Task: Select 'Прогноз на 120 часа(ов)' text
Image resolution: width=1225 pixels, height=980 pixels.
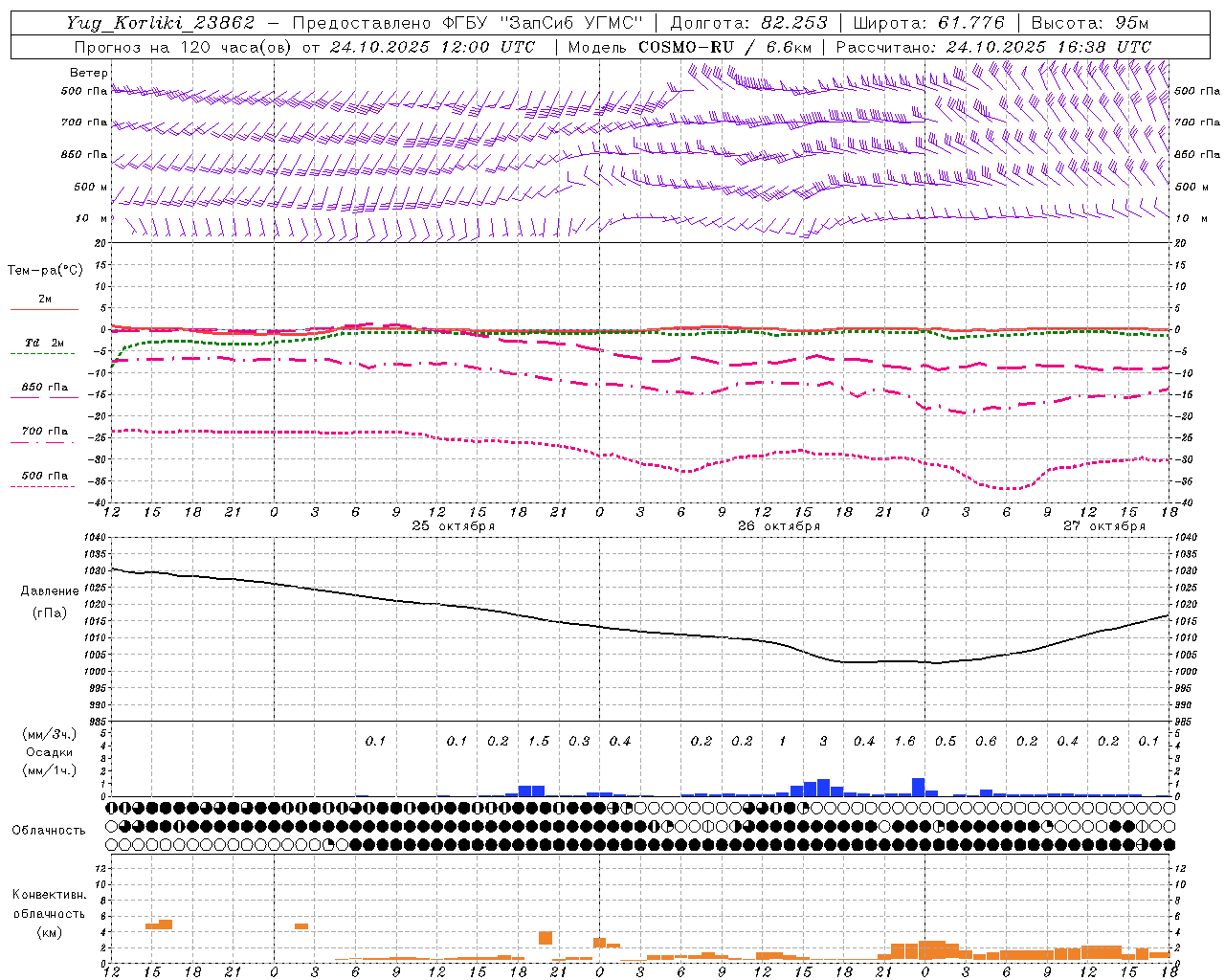Action: tap(184, 47)
